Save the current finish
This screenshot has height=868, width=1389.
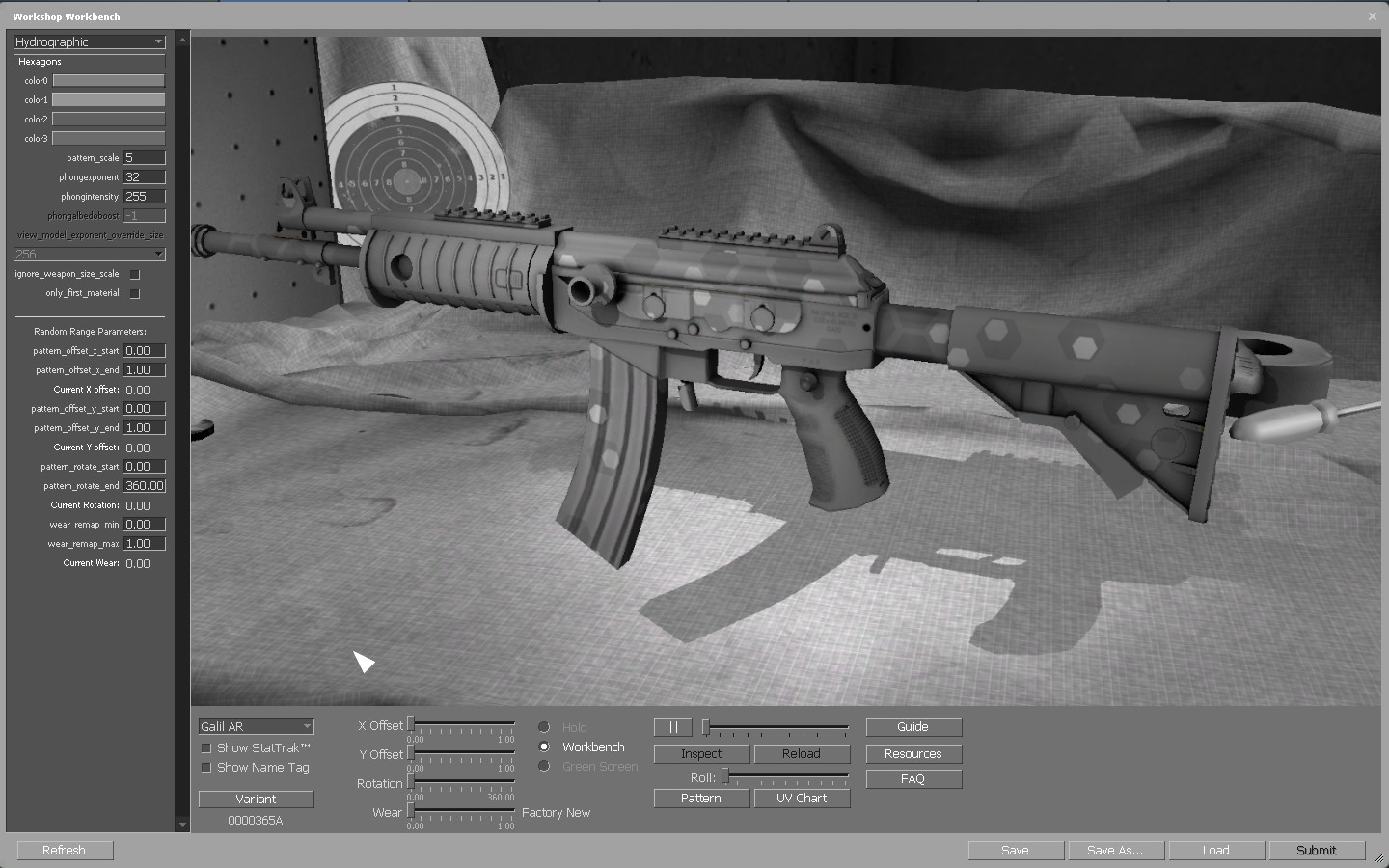click(1016, 851)
